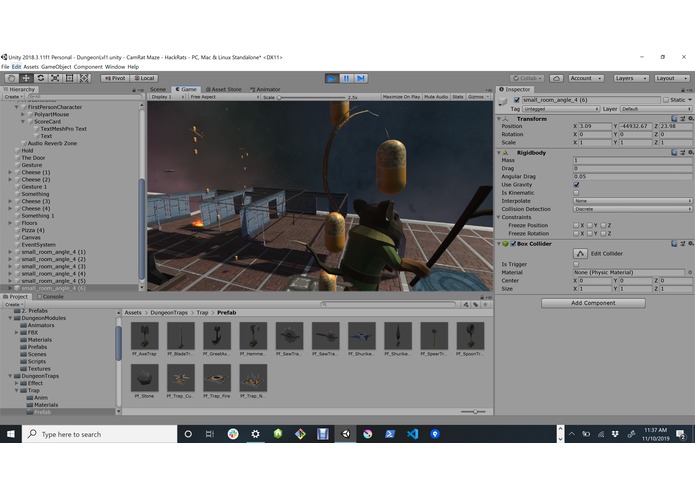Toggle Freeze Position Z checkbox
Viewport: 695px width, 494px height.
pos(603,226)
